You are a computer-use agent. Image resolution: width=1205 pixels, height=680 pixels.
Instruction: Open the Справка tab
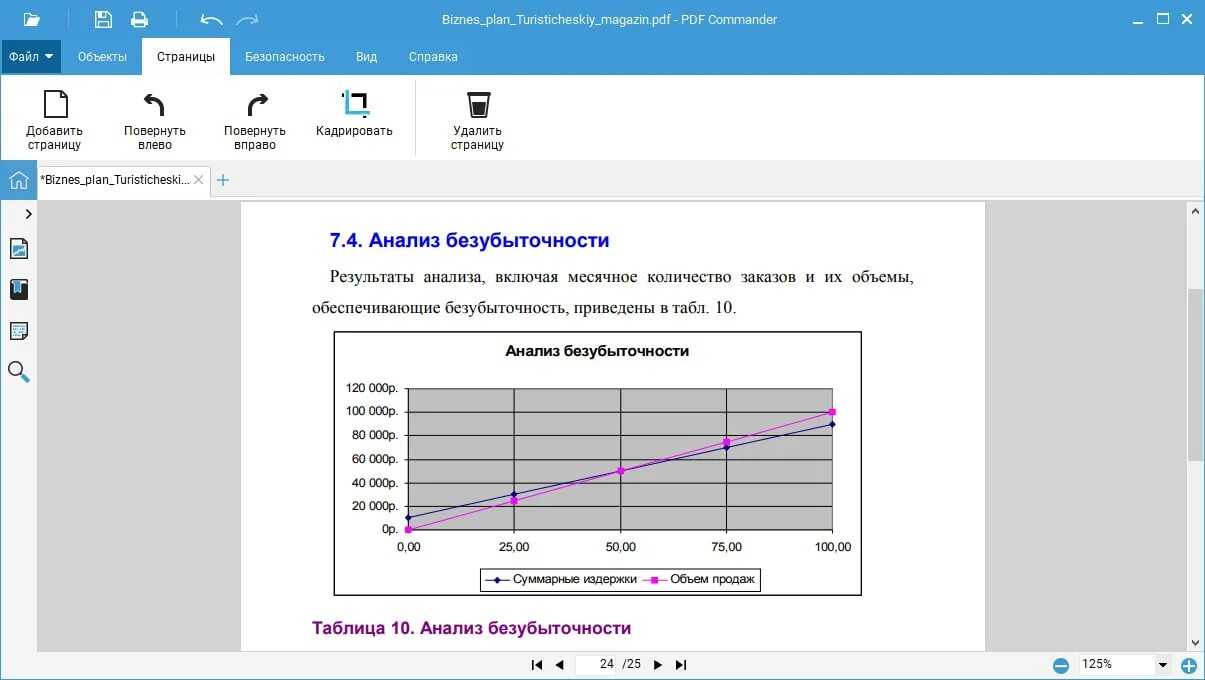[433, 57]
